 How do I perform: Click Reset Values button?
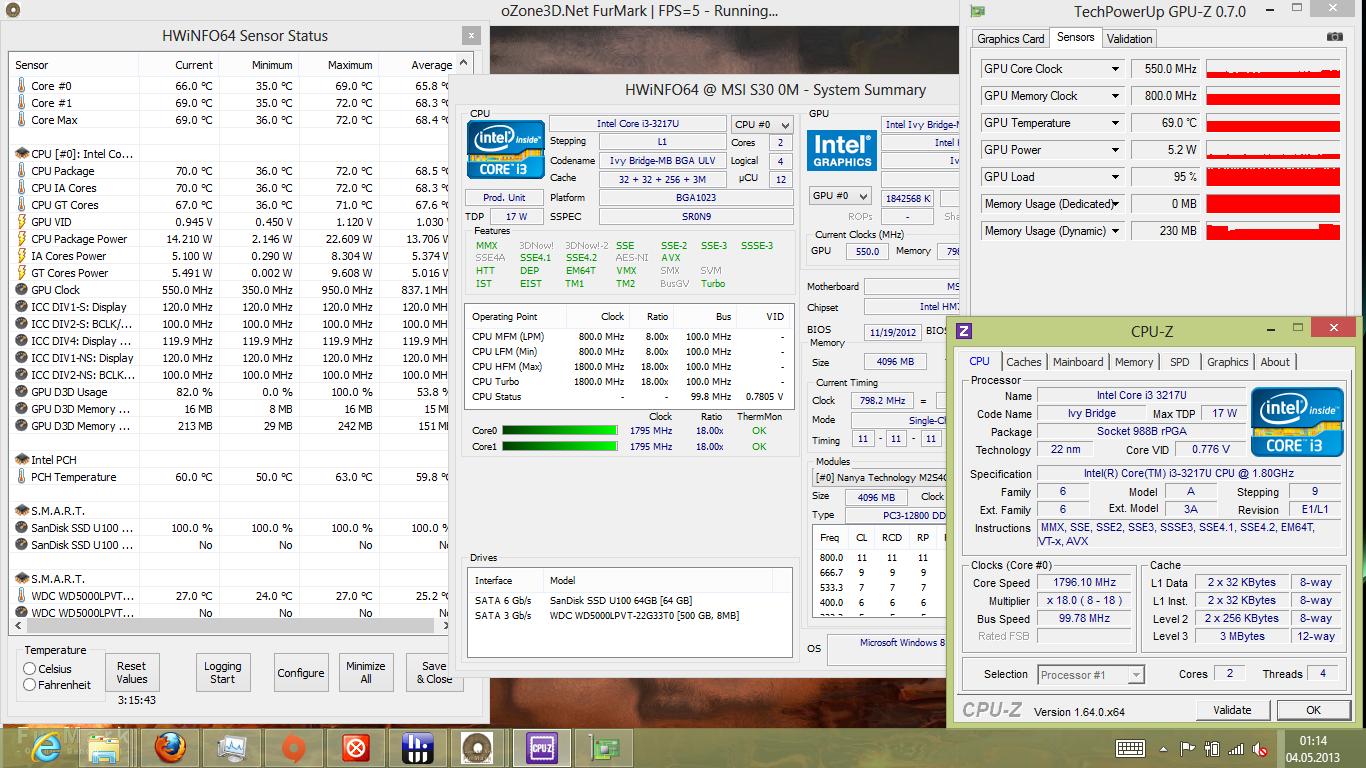[x=131, y=673]
